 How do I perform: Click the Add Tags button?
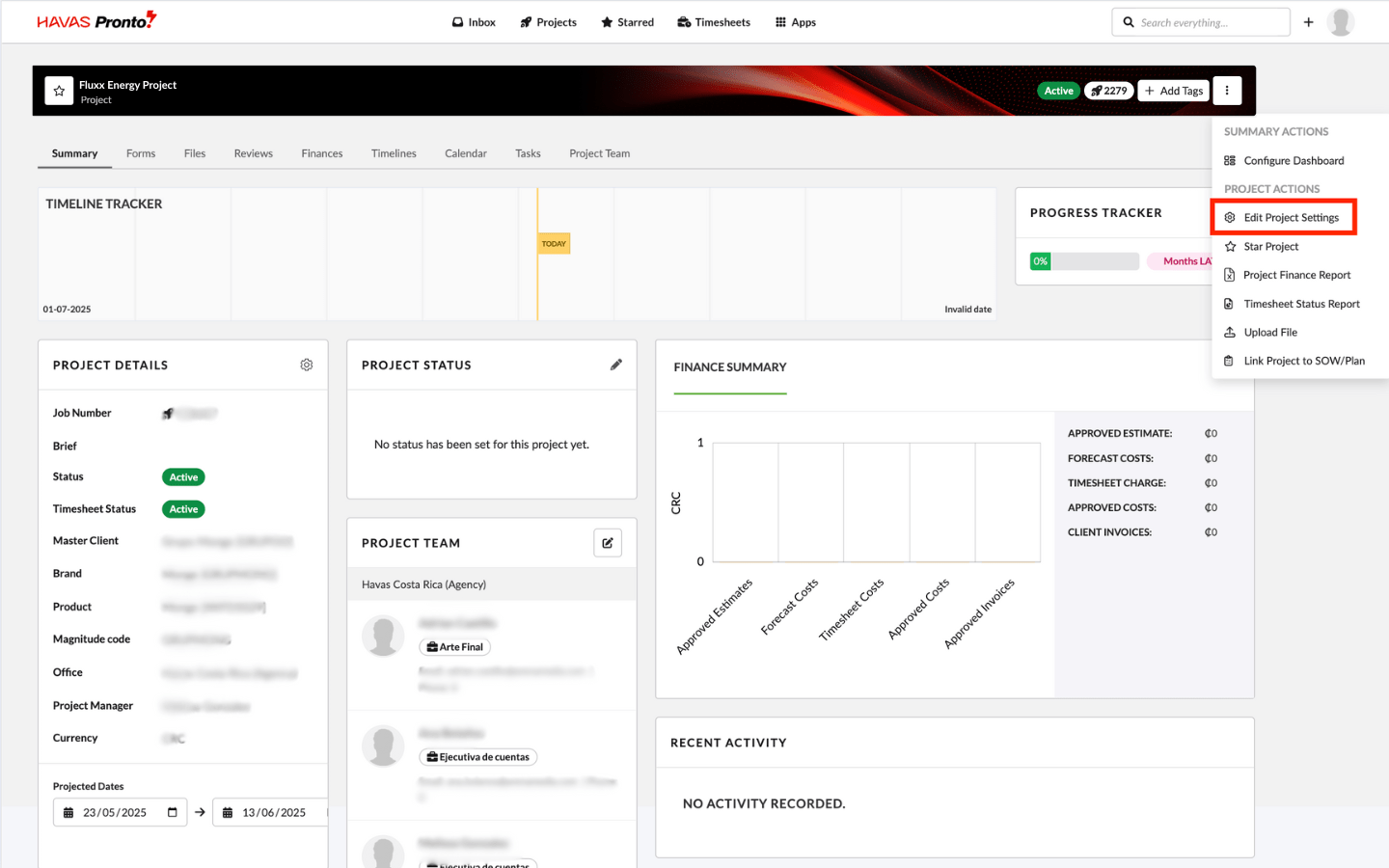pyautogui.click(x=1174, y=91)
